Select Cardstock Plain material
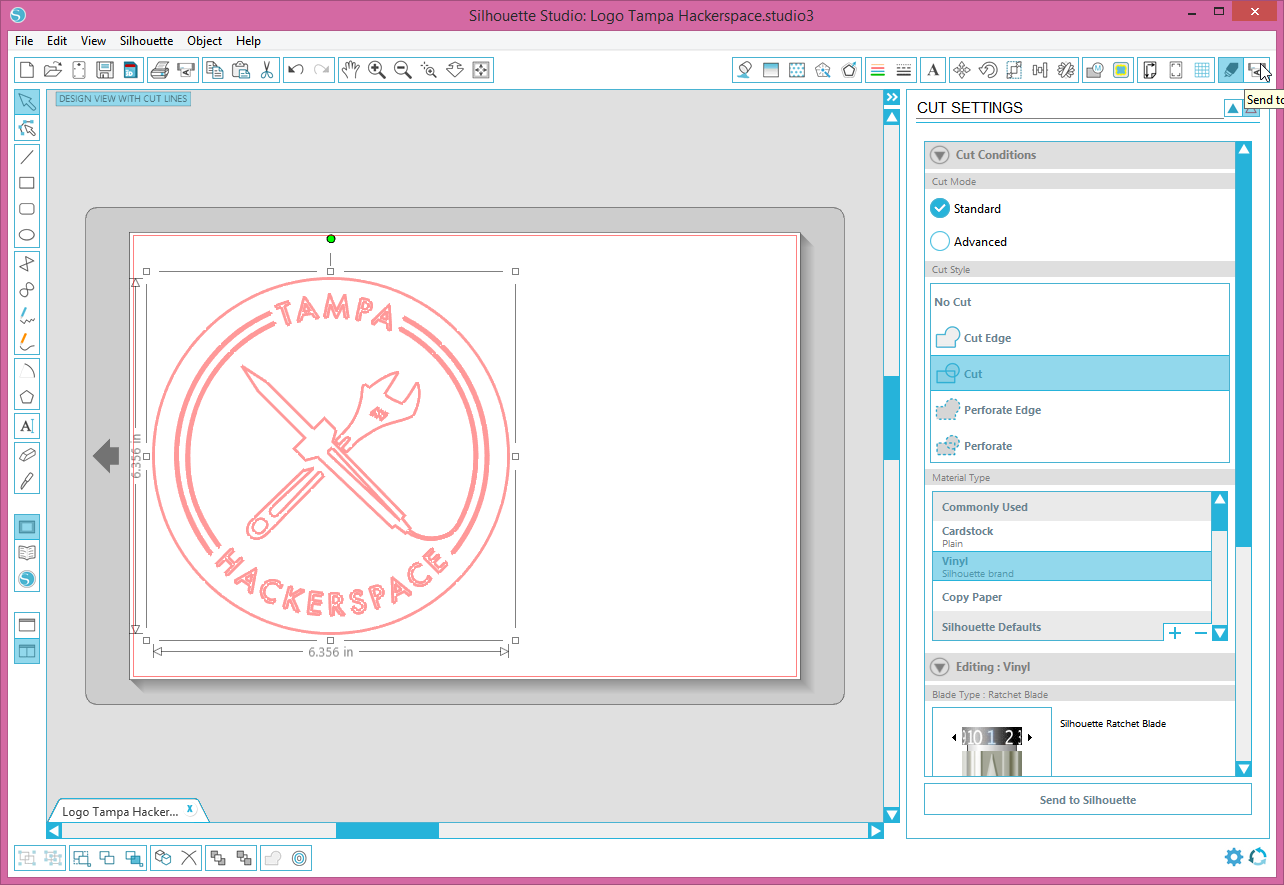The height and width of the screenshot is (885, 1284). 1072,536
